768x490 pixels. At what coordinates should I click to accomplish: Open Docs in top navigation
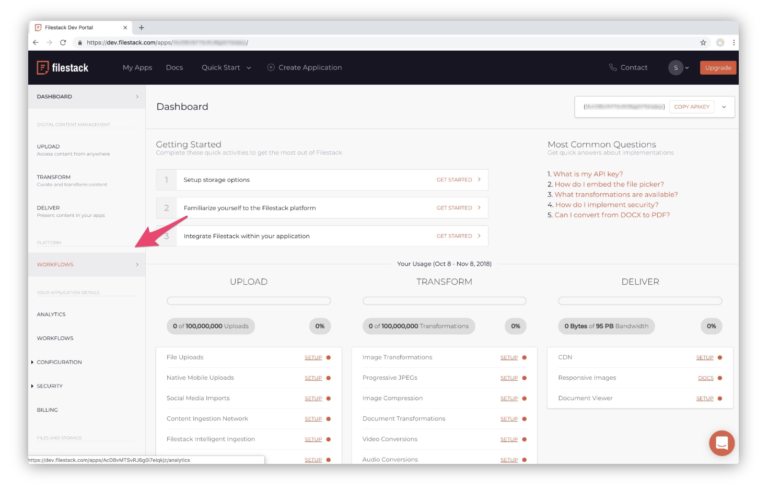[174, 68]
